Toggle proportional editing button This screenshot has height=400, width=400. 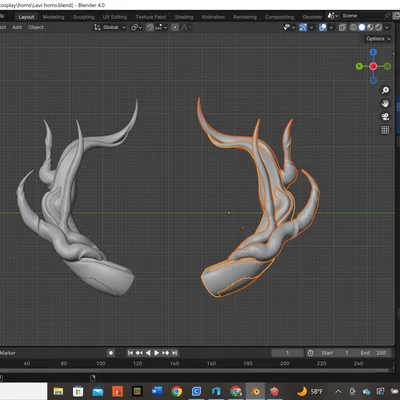175,27
